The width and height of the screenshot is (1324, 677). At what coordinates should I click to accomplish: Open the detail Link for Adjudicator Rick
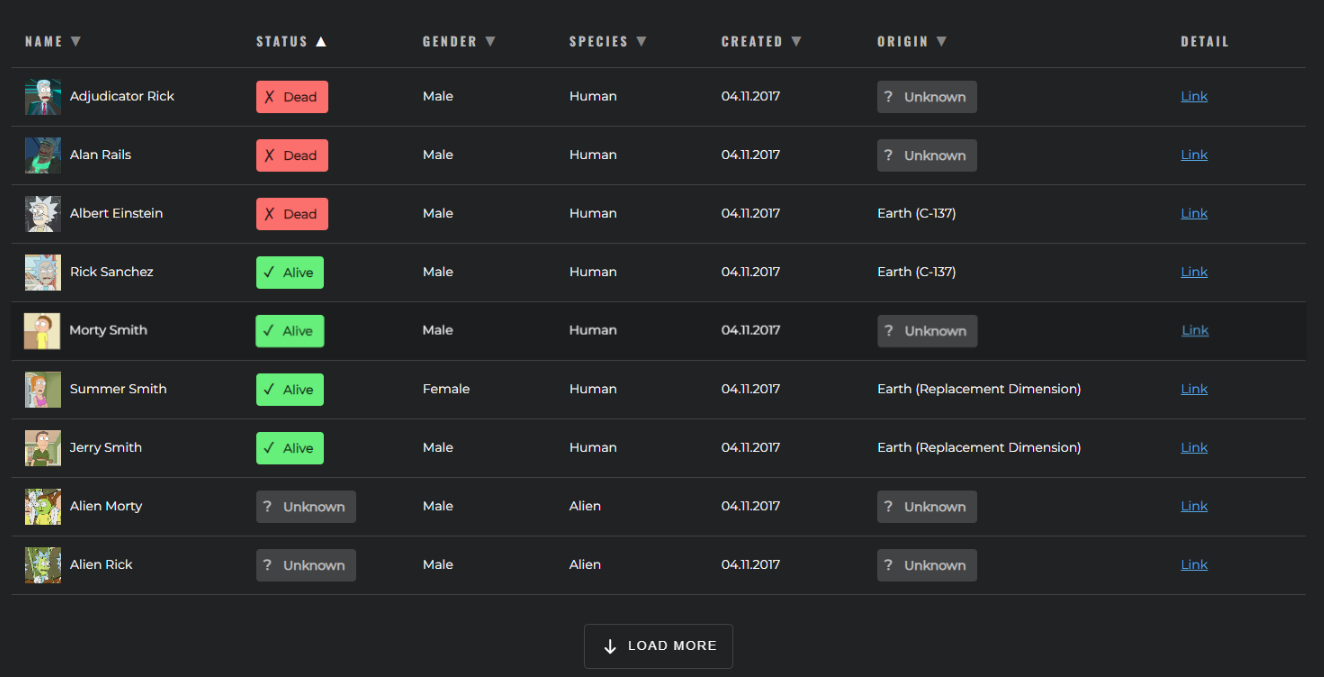pos(1194,96)
